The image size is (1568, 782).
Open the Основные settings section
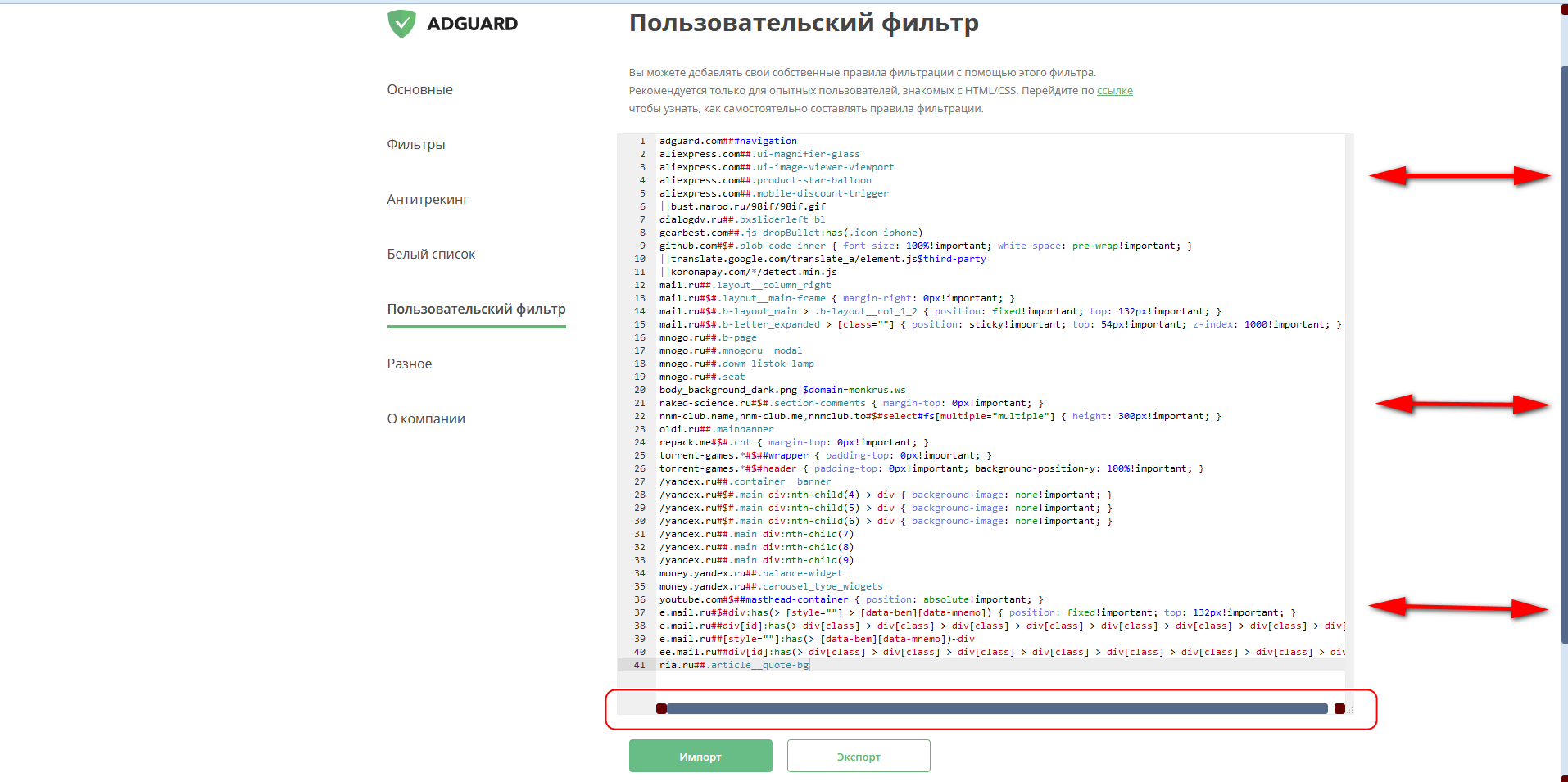pos(419,89)
